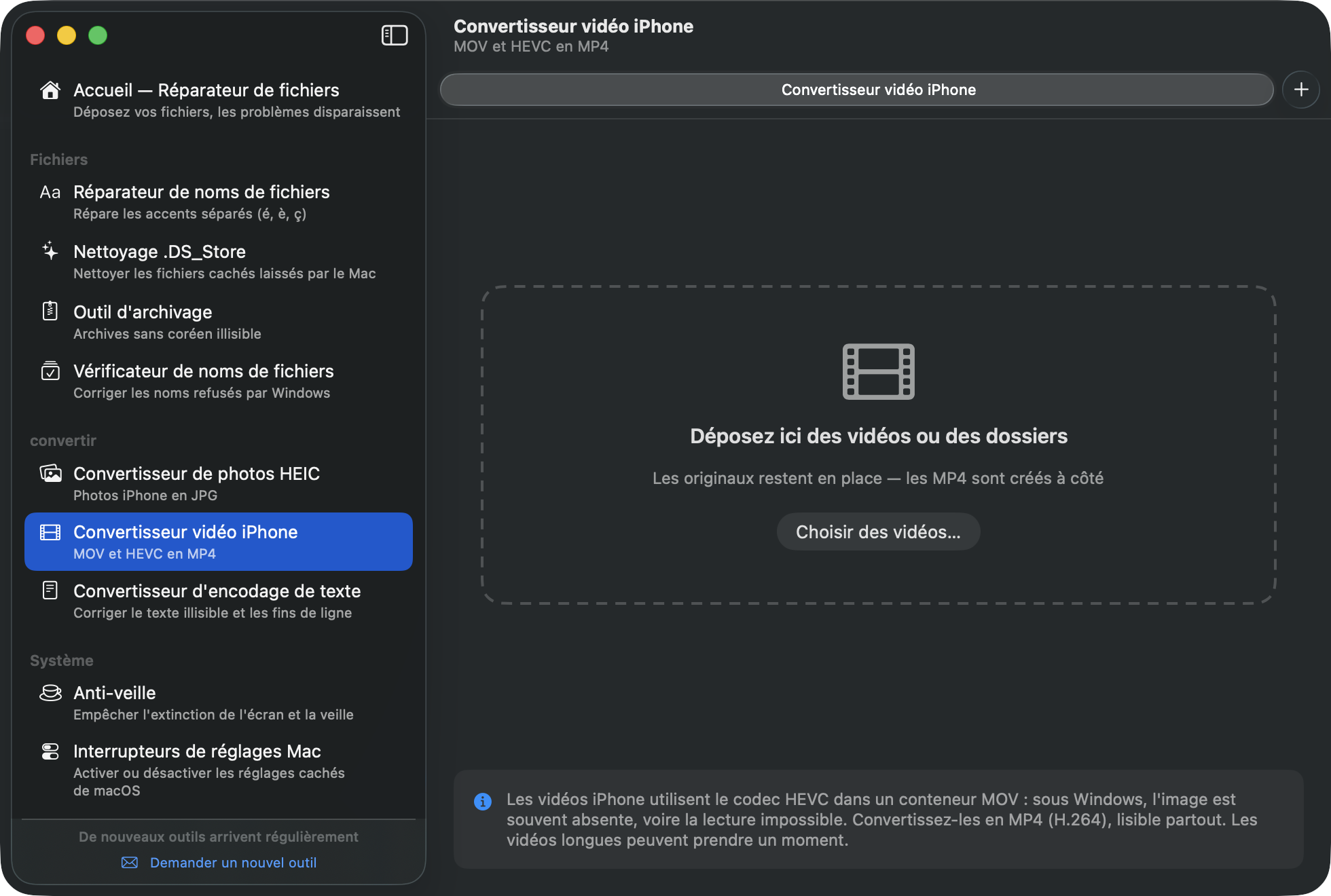
Task: Select Convertisseur vidéo iPhone in sidebar
Action: coord(219,542)
